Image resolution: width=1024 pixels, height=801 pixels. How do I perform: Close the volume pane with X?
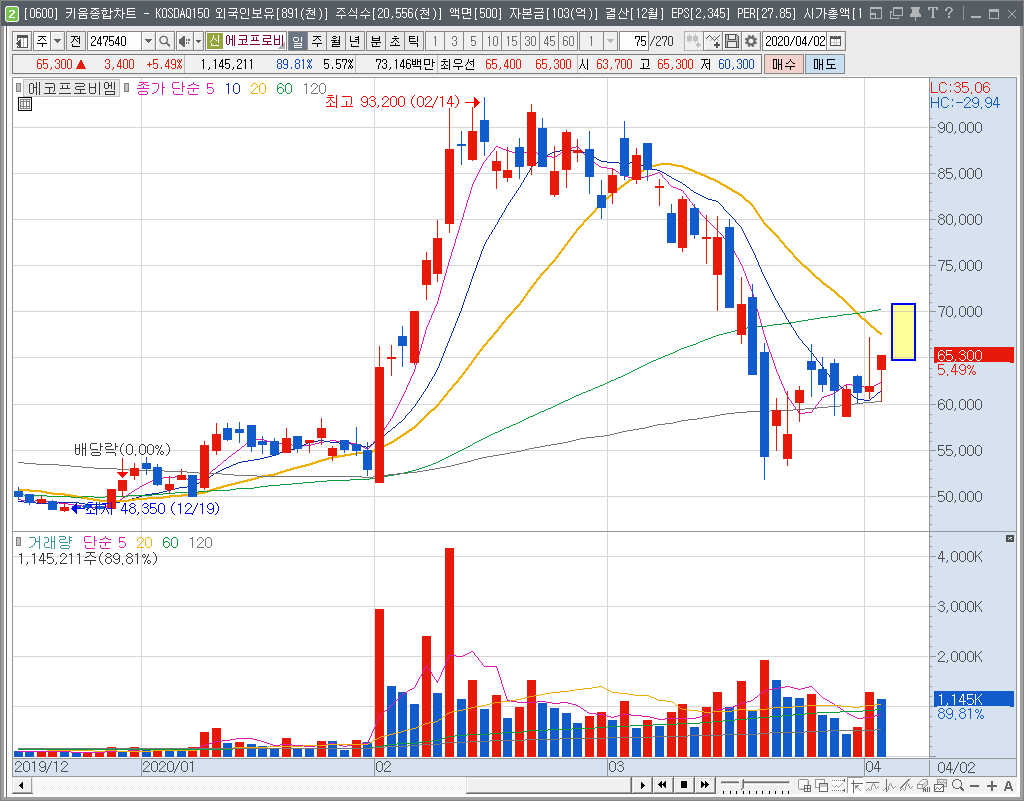[1010, 539]
